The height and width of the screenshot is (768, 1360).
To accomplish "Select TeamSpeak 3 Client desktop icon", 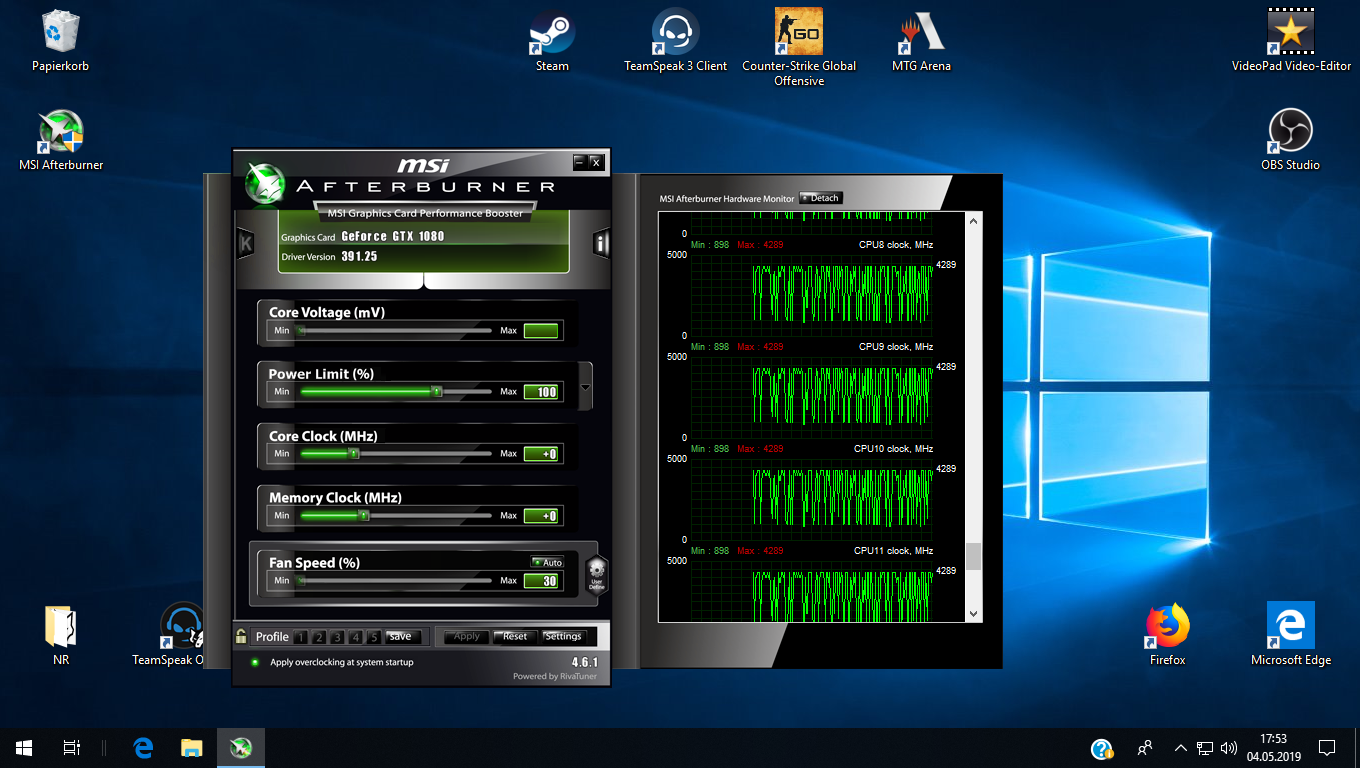I will 676,42.
